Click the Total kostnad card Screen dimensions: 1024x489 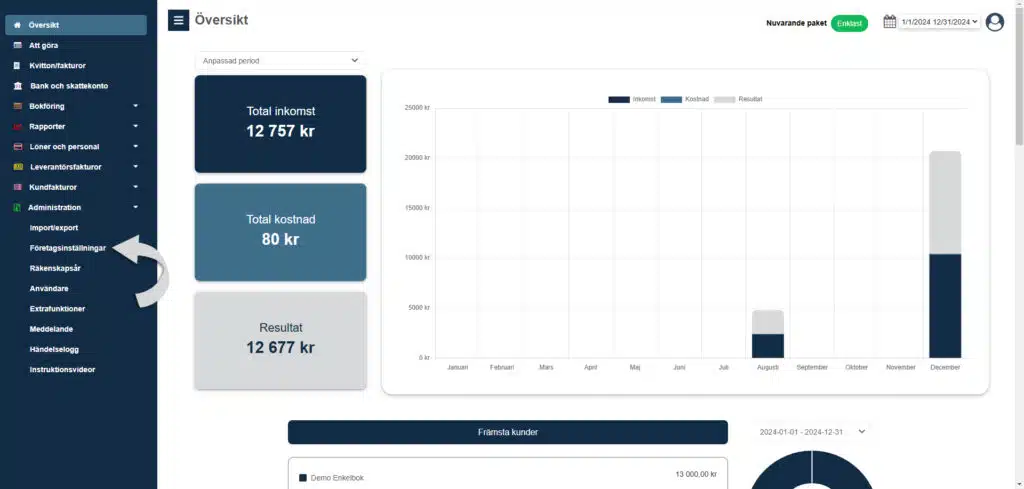tap(280, 232)
